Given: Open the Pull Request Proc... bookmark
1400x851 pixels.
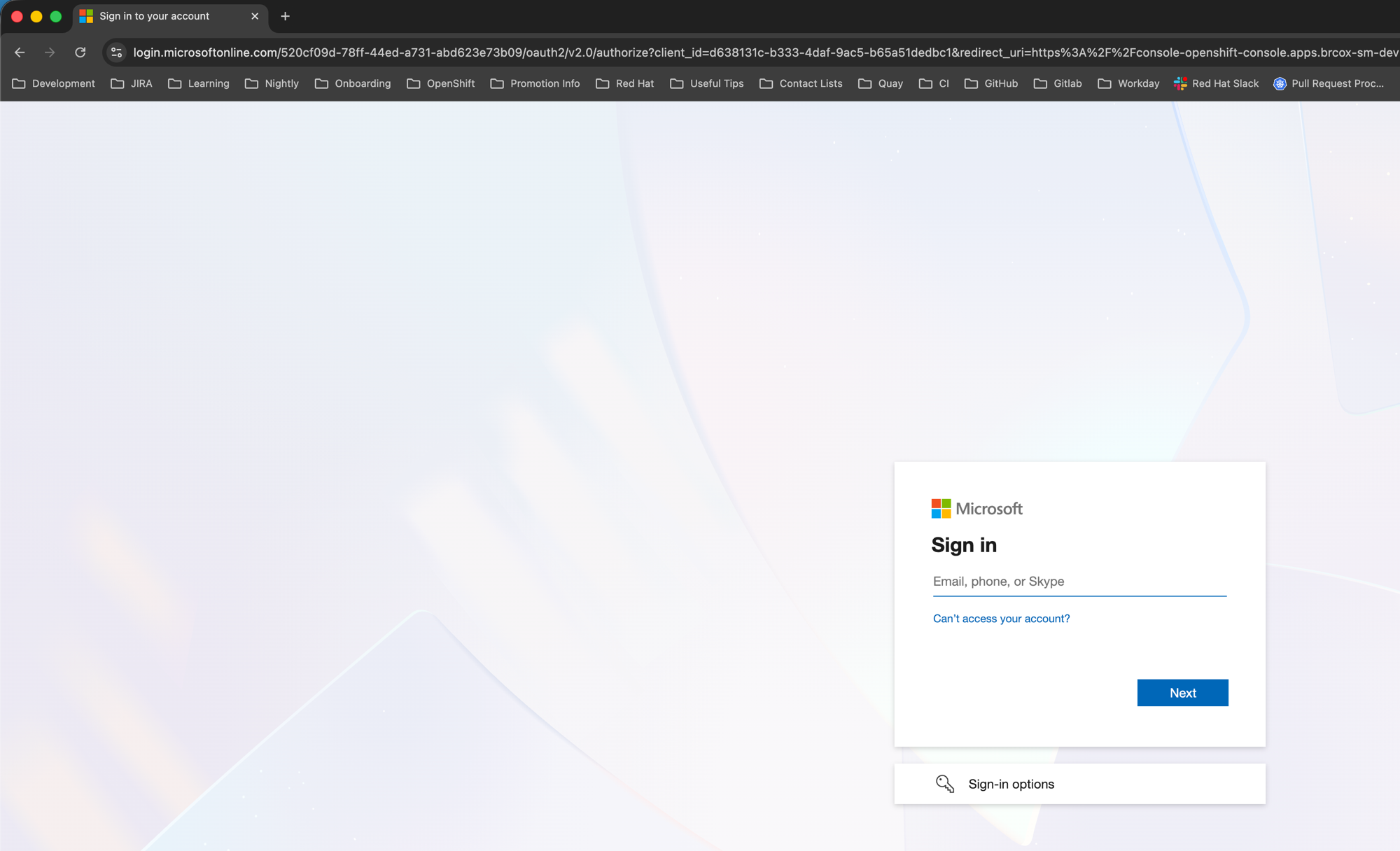Looking at the screenshot, I should pyautogui.click(x=1329, y=83).
